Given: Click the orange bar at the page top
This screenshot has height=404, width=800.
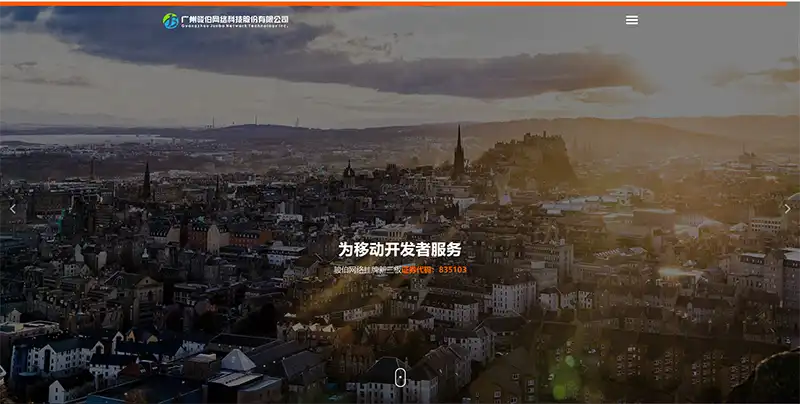Looking at the screenshot, I should click(400, 3).
